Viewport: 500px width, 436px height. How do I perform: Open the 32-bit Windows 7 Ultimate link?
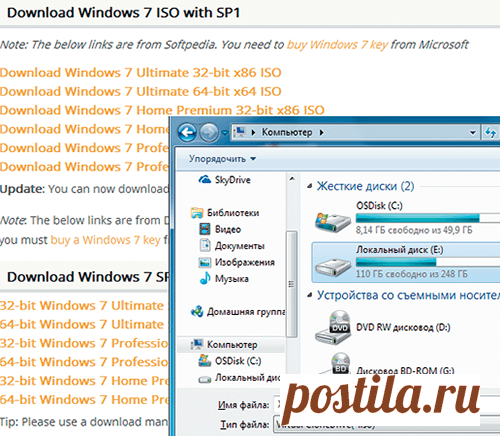click(x=82, y=305)
